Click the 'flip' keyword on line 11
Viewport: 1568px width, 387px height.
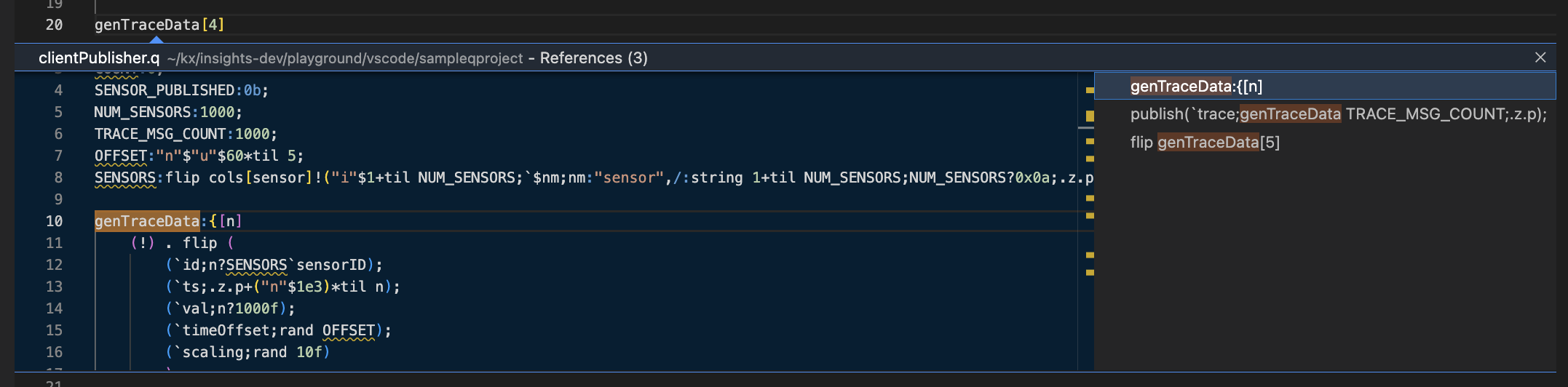point(199,243)
